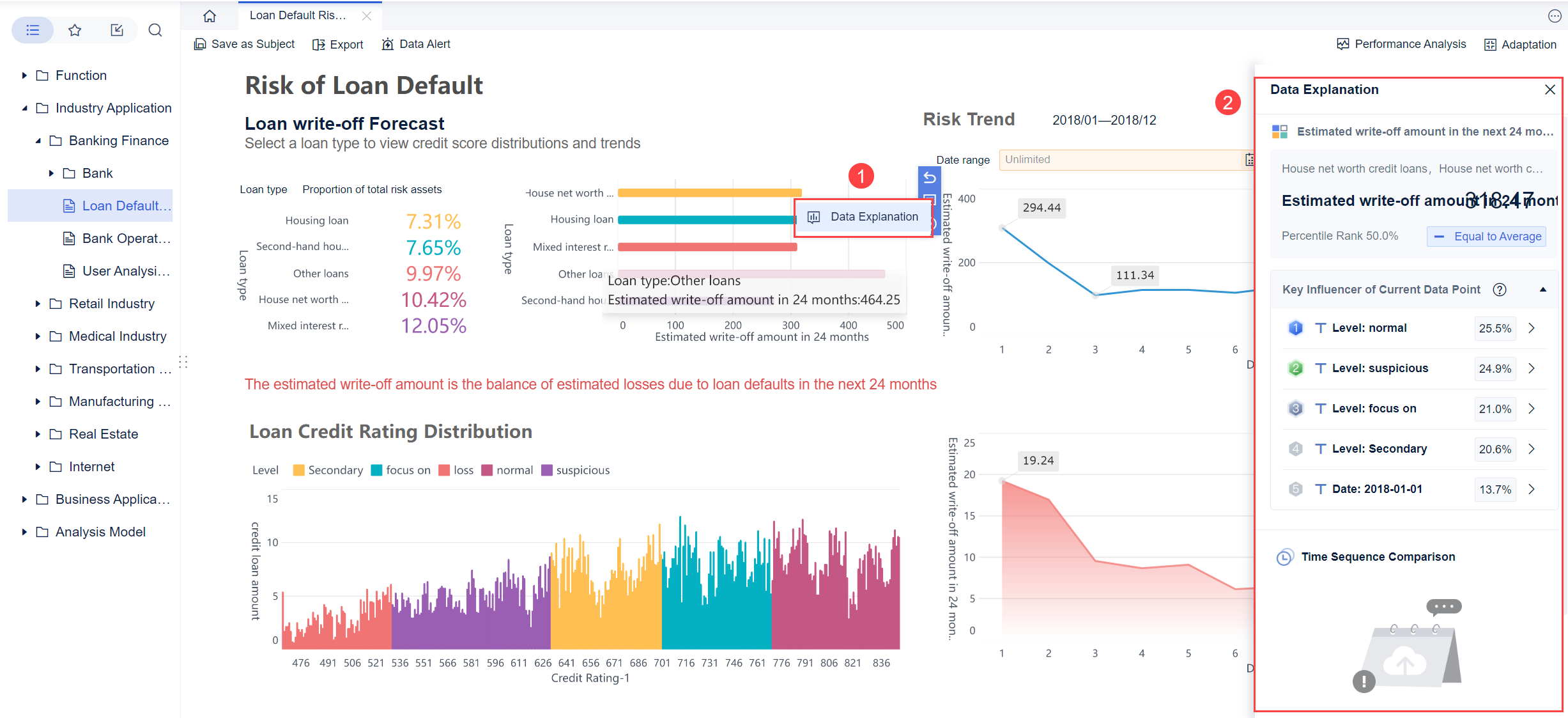Open the ellipsis options menu at top right
Image resolution: width=1568 pixels, height=718 pixels.
click(x=1554, y=15)
